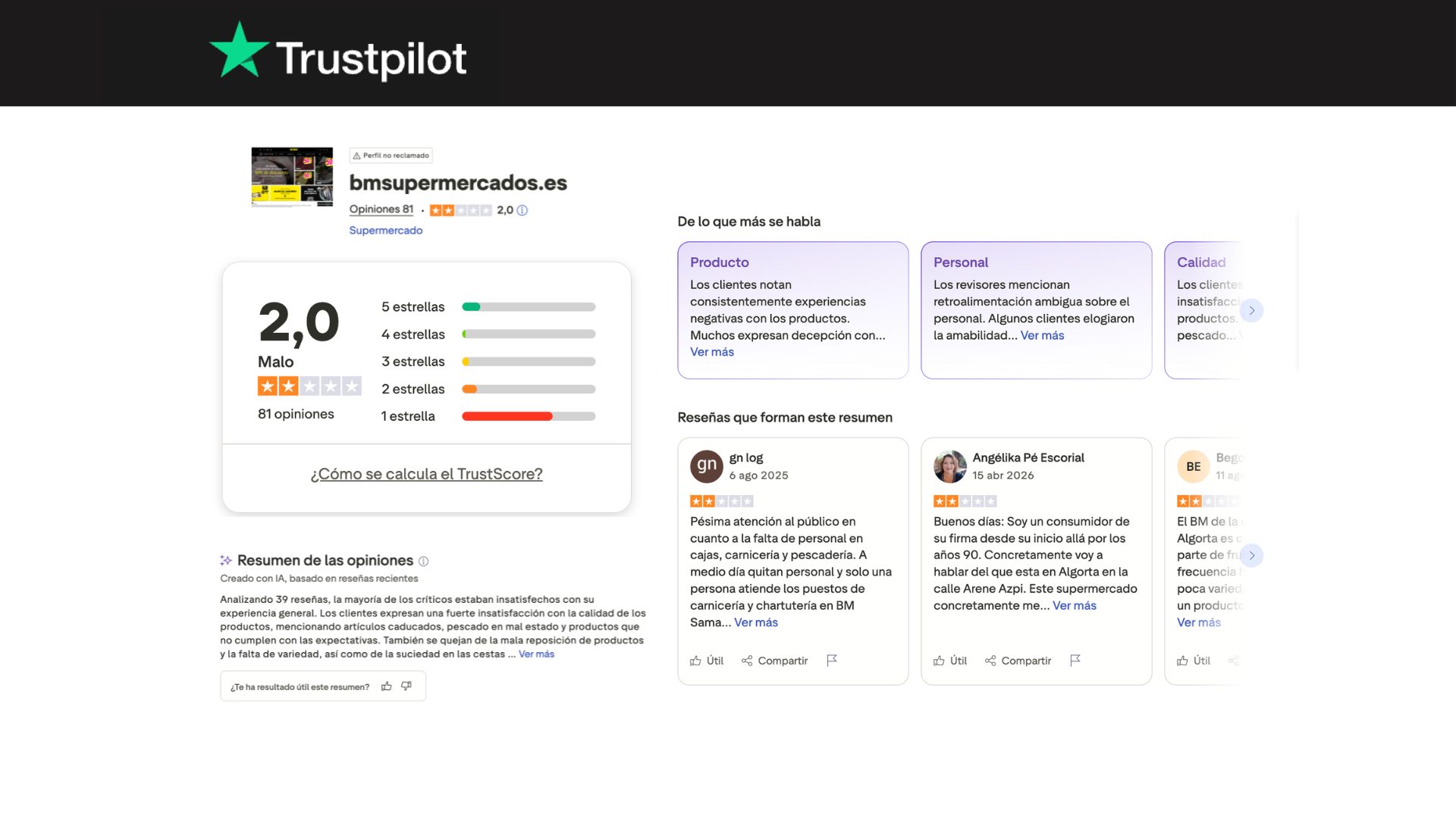Open bmsupermercados.es website thumbnail

292,177
